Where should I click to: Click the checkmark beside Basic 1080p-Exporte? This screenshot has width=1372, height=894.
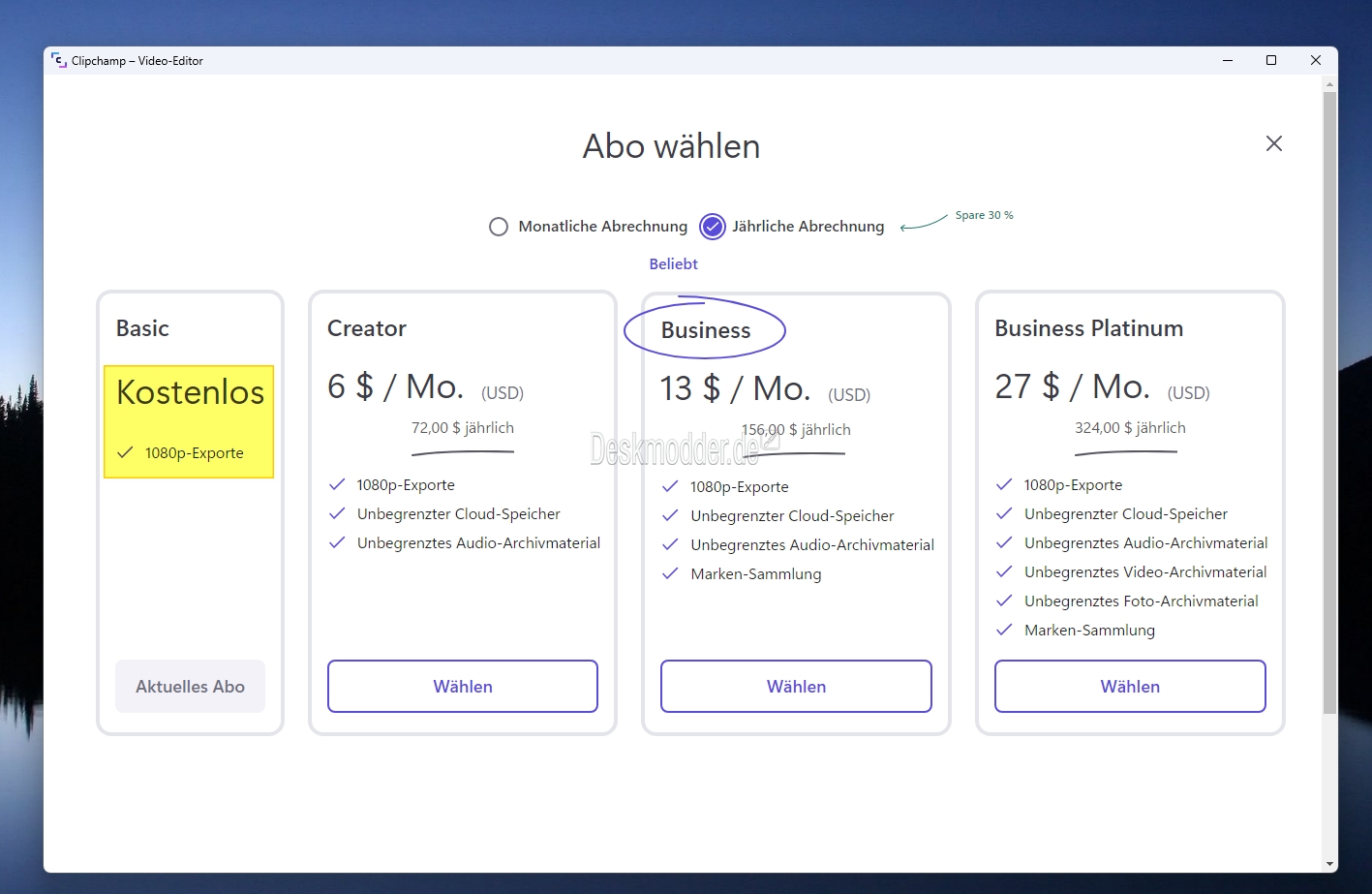point(125,452)
